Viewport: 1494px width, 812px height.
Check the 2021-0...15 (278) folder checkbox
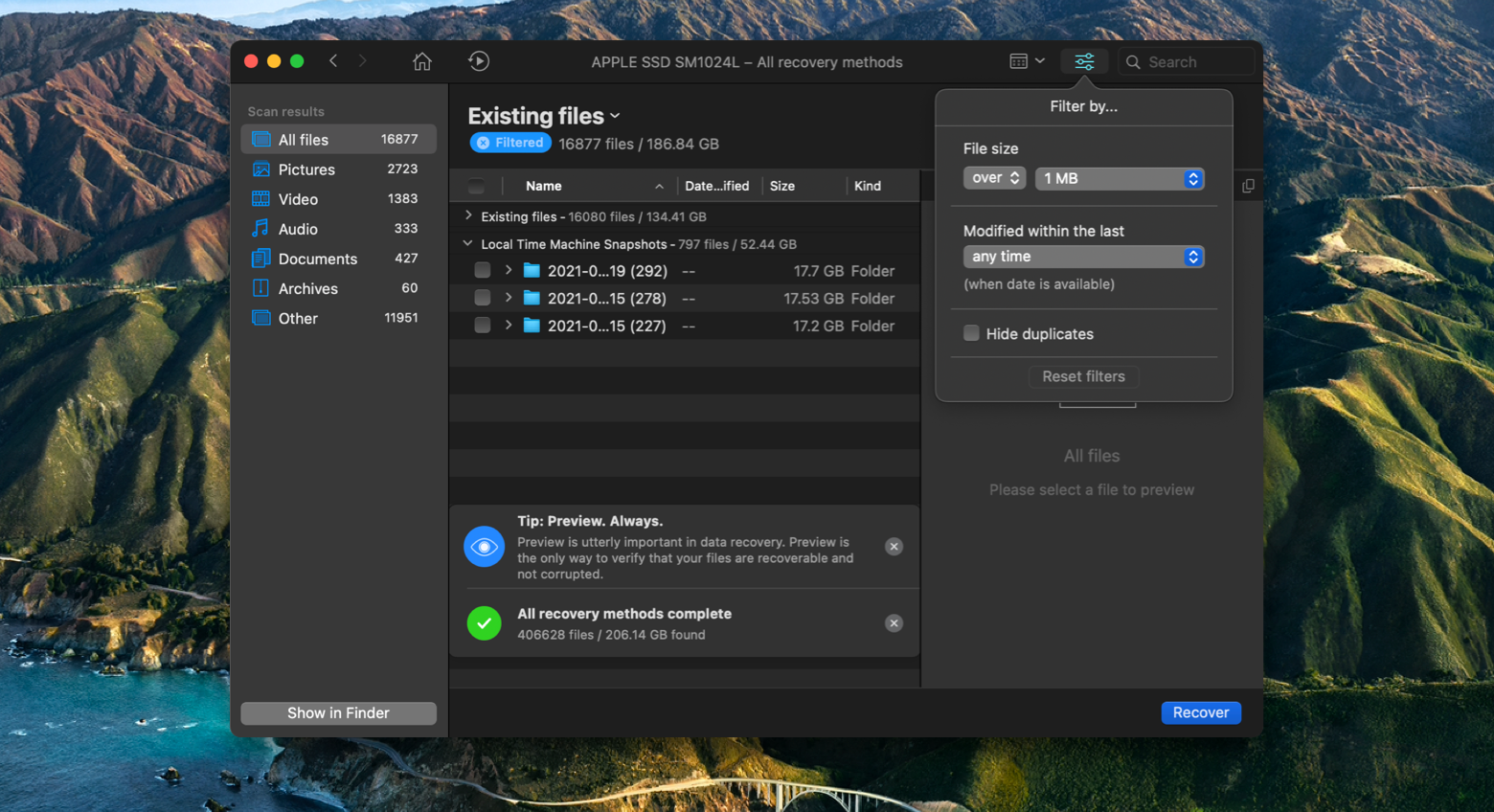pyautogui.click(x=483, y=299)
